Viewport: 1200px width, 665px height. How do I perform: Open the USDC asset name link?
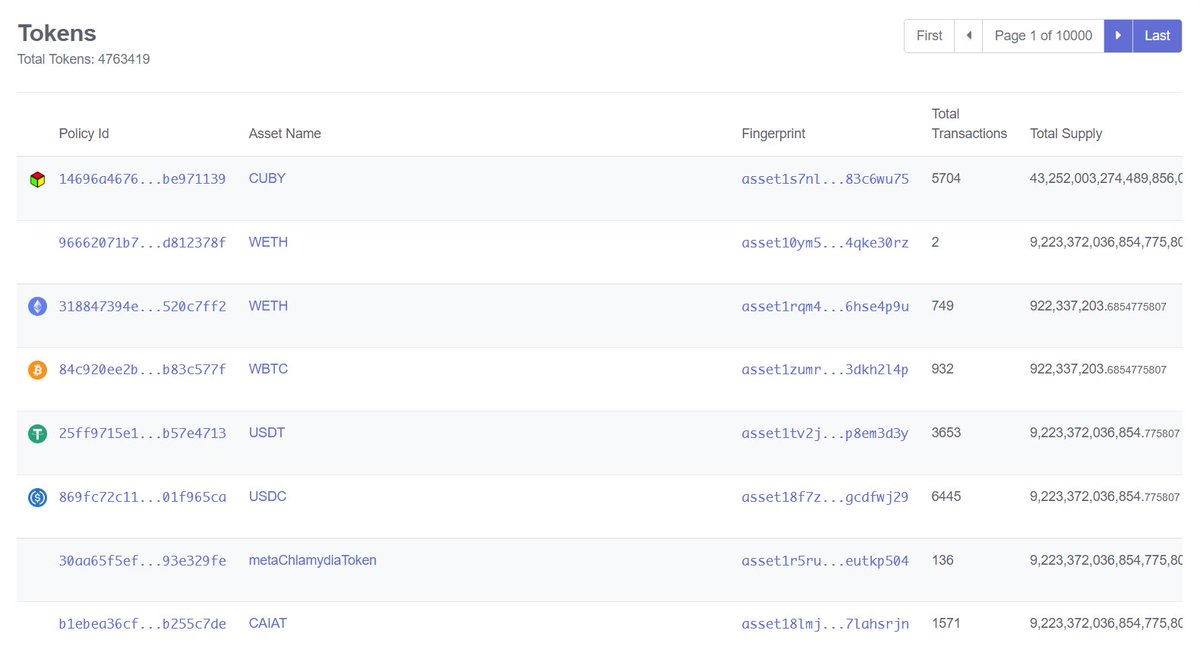(268, 496)
